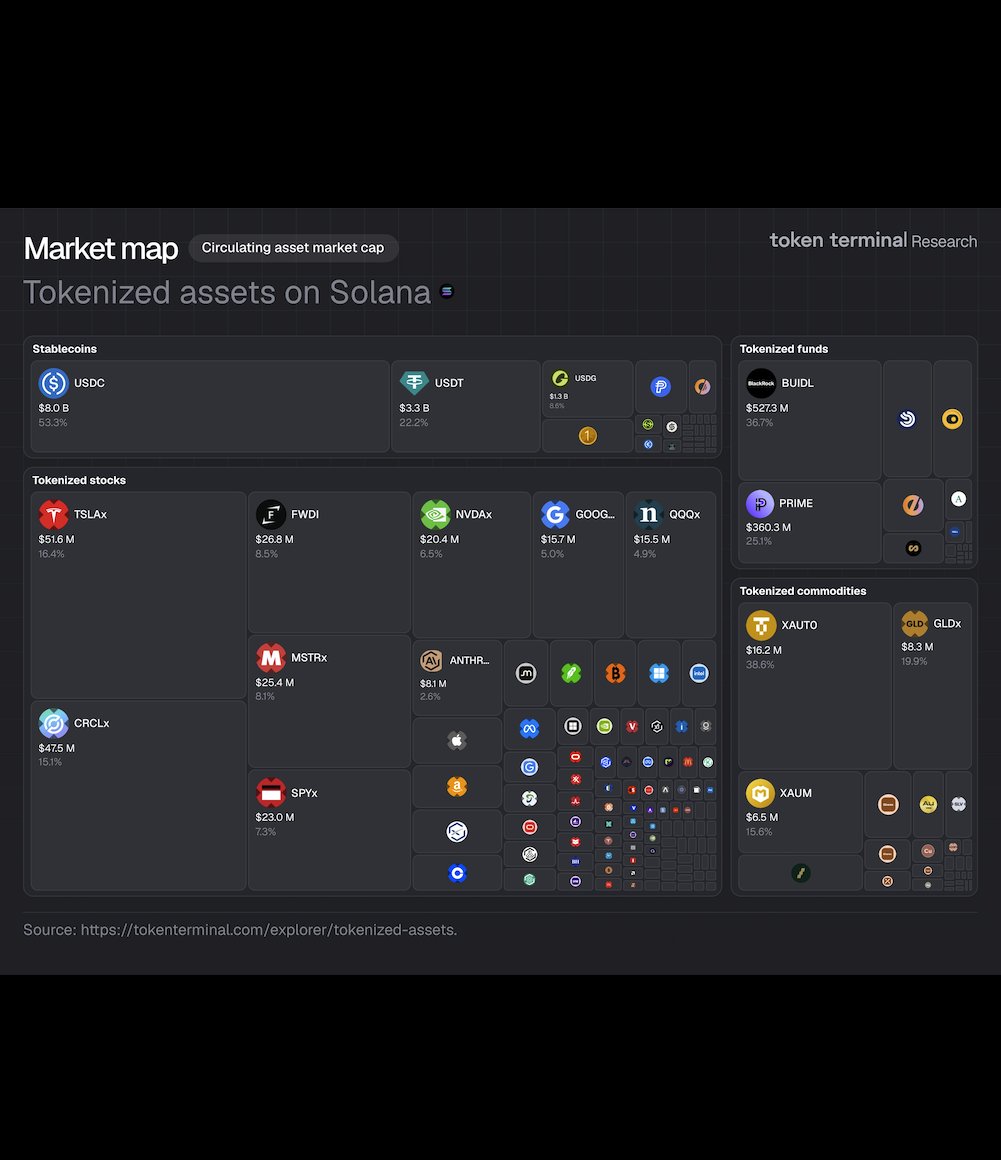Click the Tokenized stocks section heading
This screenshot has width=1001, height=1160.
[x=79, y=480]
